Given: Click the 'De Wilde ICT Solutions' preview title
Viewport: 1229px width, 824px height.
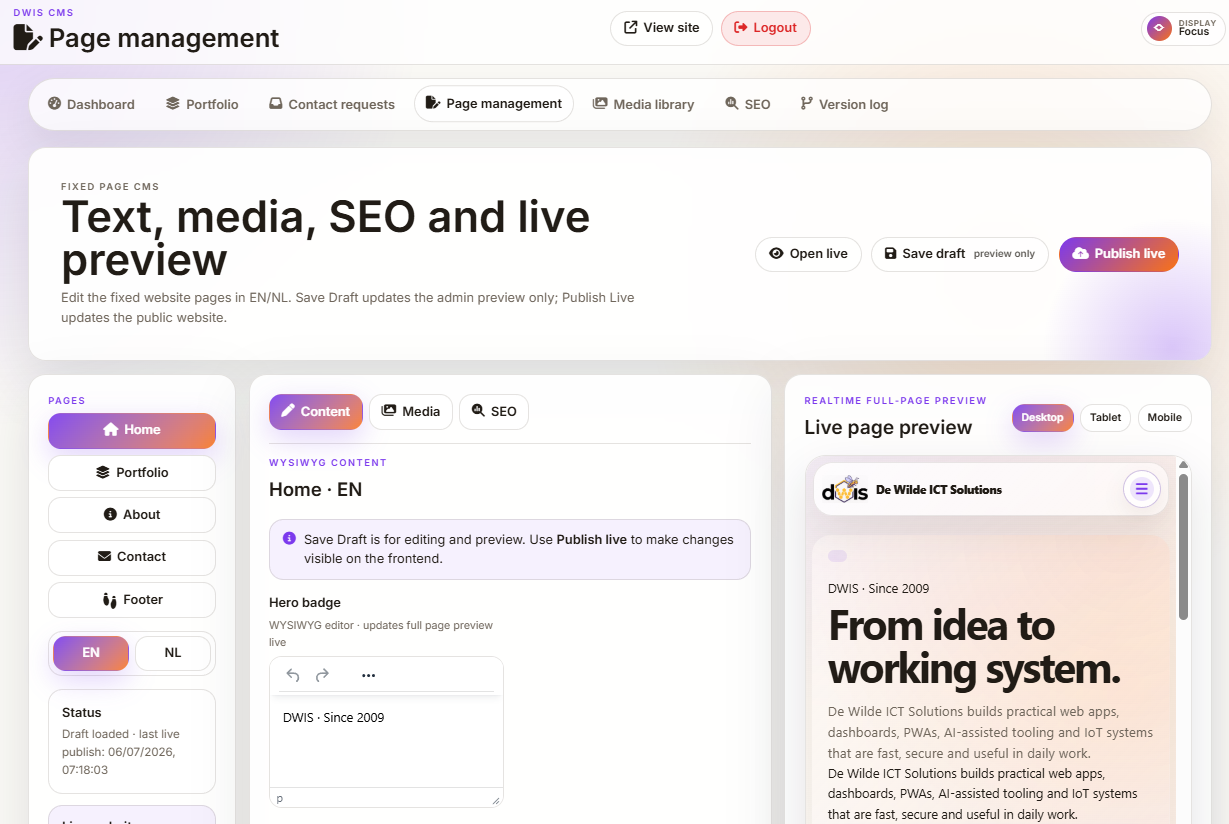Looking at the screenshot, I should [939, 490].
